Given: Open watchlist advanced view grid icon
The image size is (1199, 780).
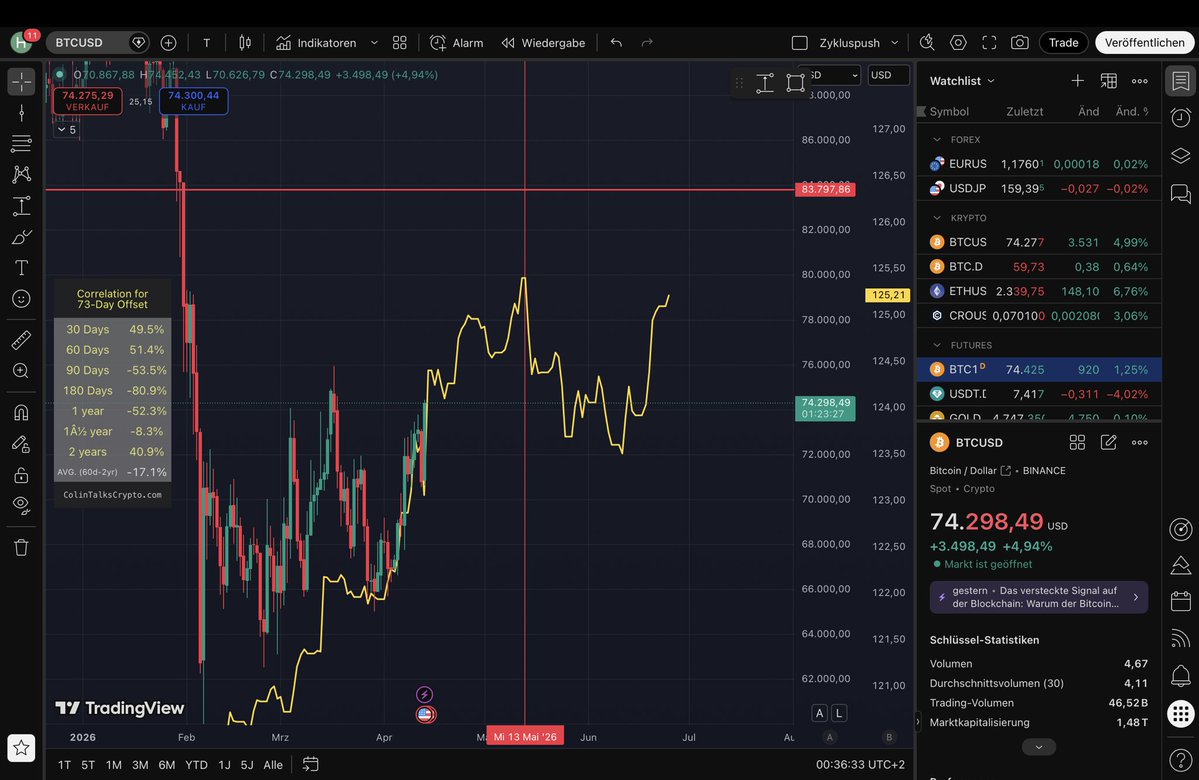Looking at the screenshot, I should [x=1109, y=81].
